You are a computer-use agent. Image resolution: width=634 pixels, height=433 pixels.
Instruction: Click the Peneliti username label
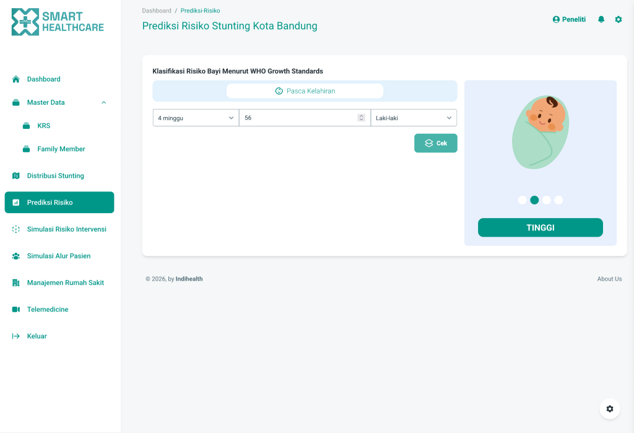click(574, 19)
